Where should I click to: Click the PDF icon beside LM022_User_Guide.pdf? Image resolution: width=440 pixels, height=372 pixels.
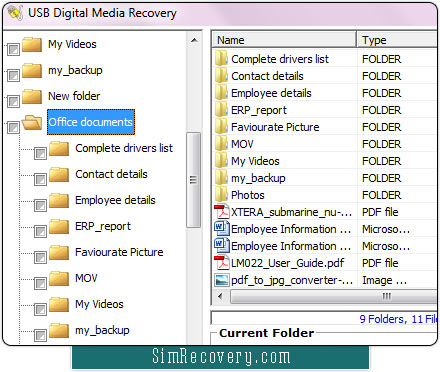pos(222,263)
